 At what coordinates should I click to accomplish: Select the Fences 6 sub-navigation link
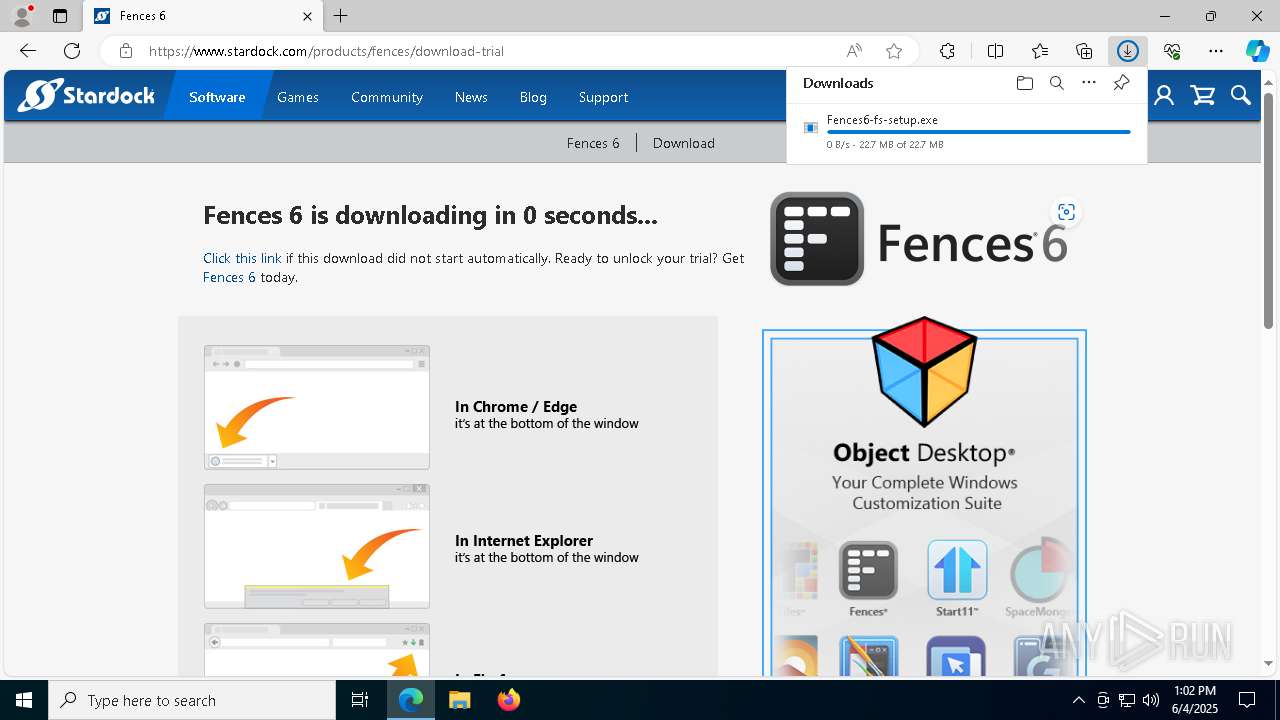(593, 143)
